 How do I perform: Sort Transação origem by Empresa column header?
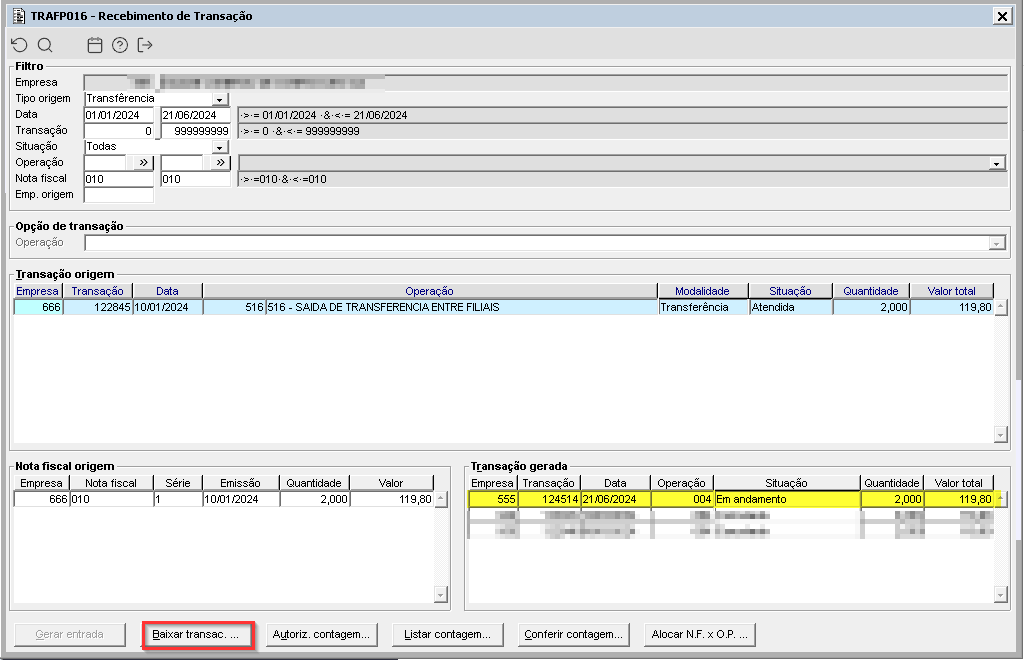pyautogui.click(x=38, y=291)
